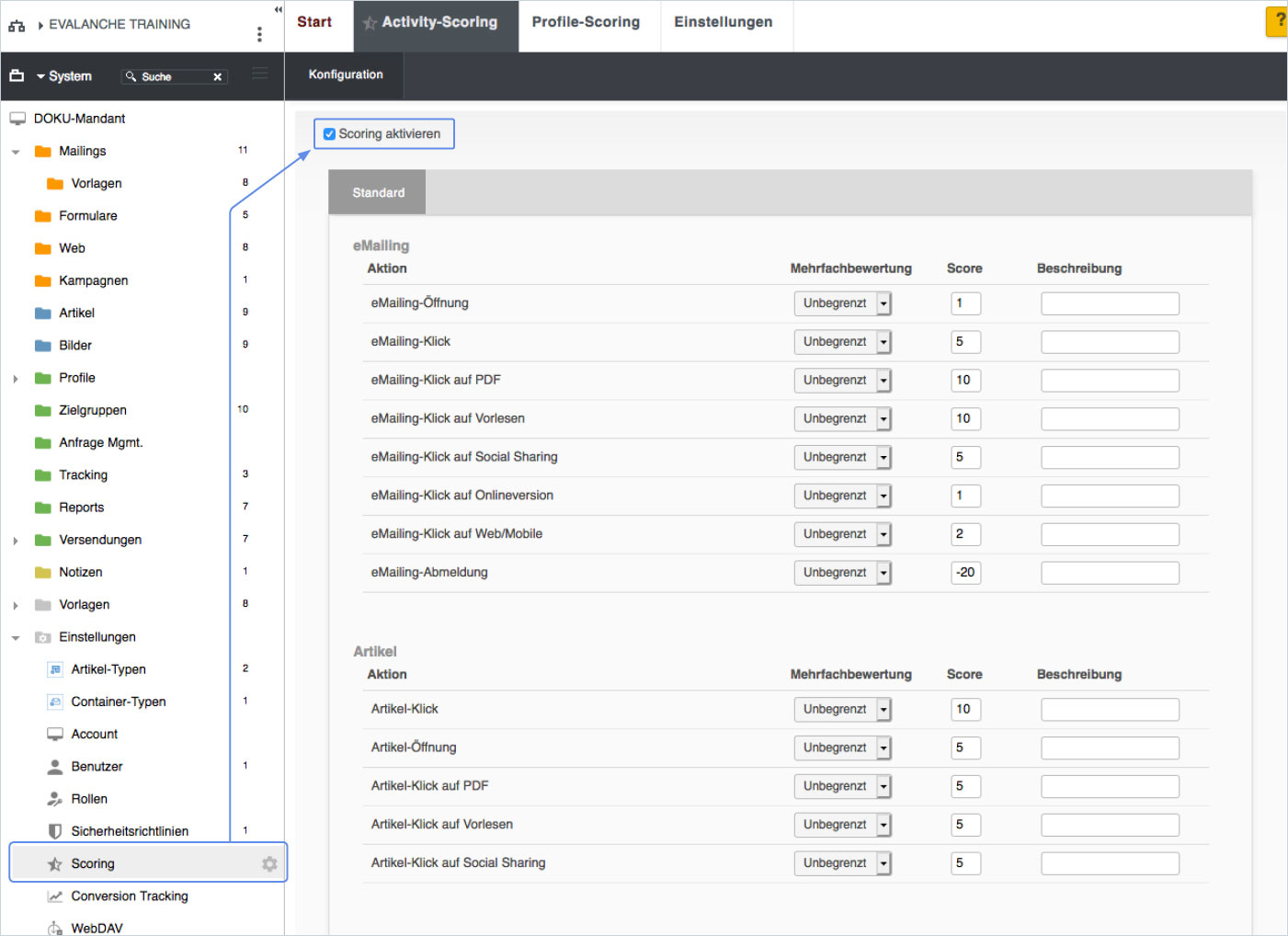This screenshot has height=936, width=1288.
Task: Click the Beschreibung field for Artikel-Klick
Action: [1110, 710]
